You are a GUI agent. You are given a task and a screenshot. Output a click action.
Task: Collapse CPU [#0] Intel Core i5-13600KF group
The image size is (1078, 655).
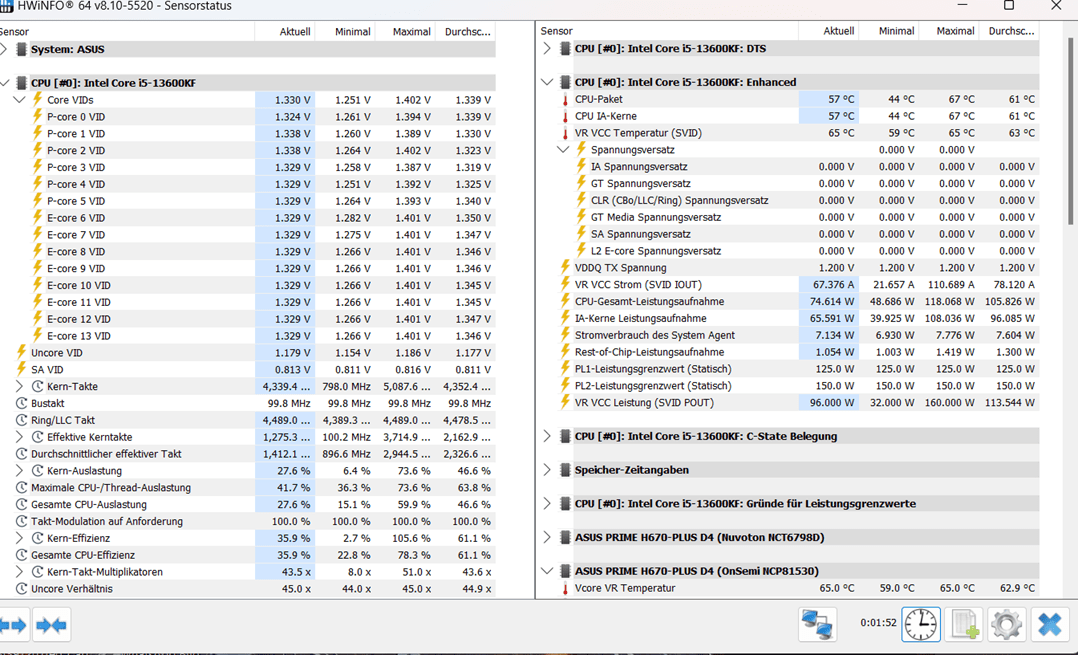(x=4, y=82)
